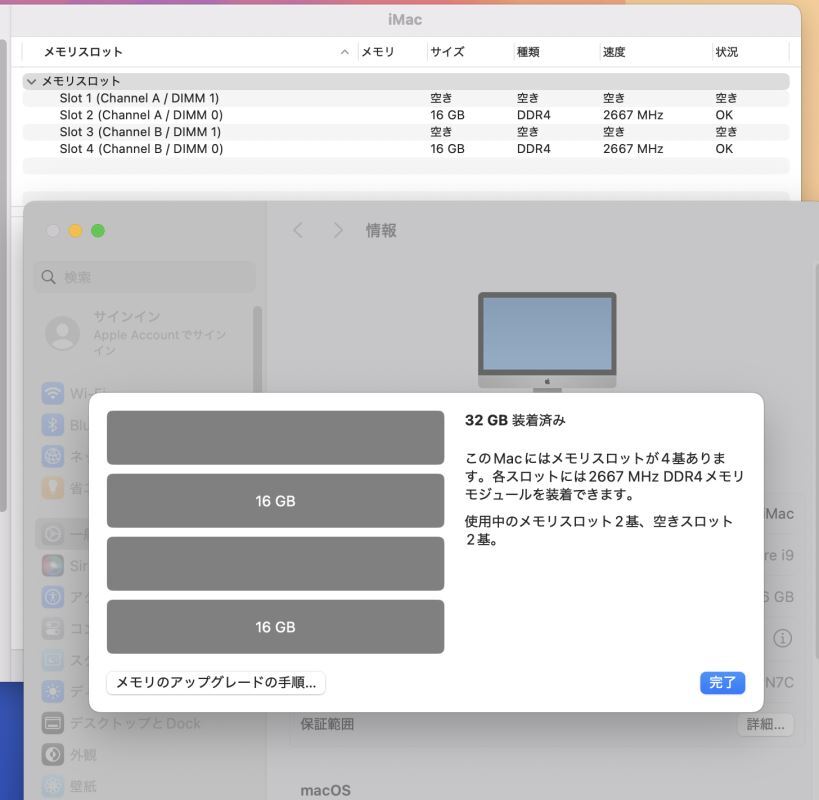Click the 詳細... button beside 保証範囲
The image size is (819, 800).
pyautogui.click(x=765, y=724)
